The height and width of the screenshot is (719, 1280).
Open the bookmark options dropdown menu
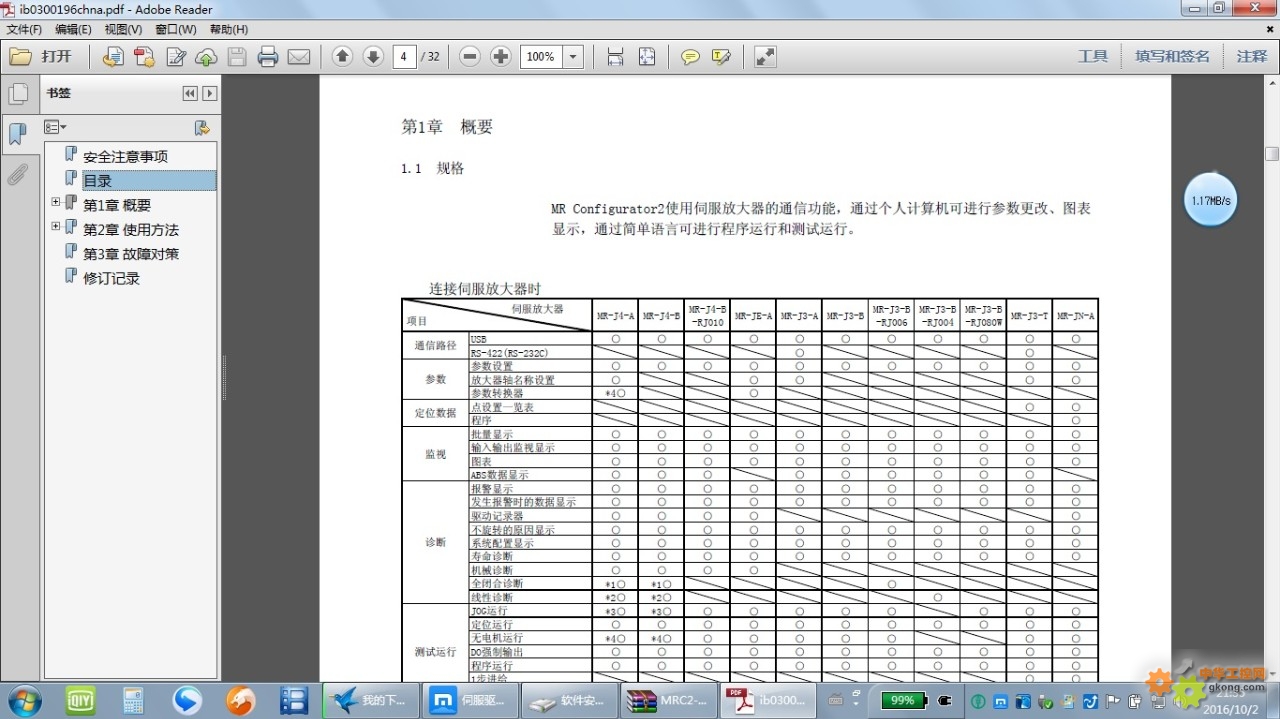[x=55, y=127]
